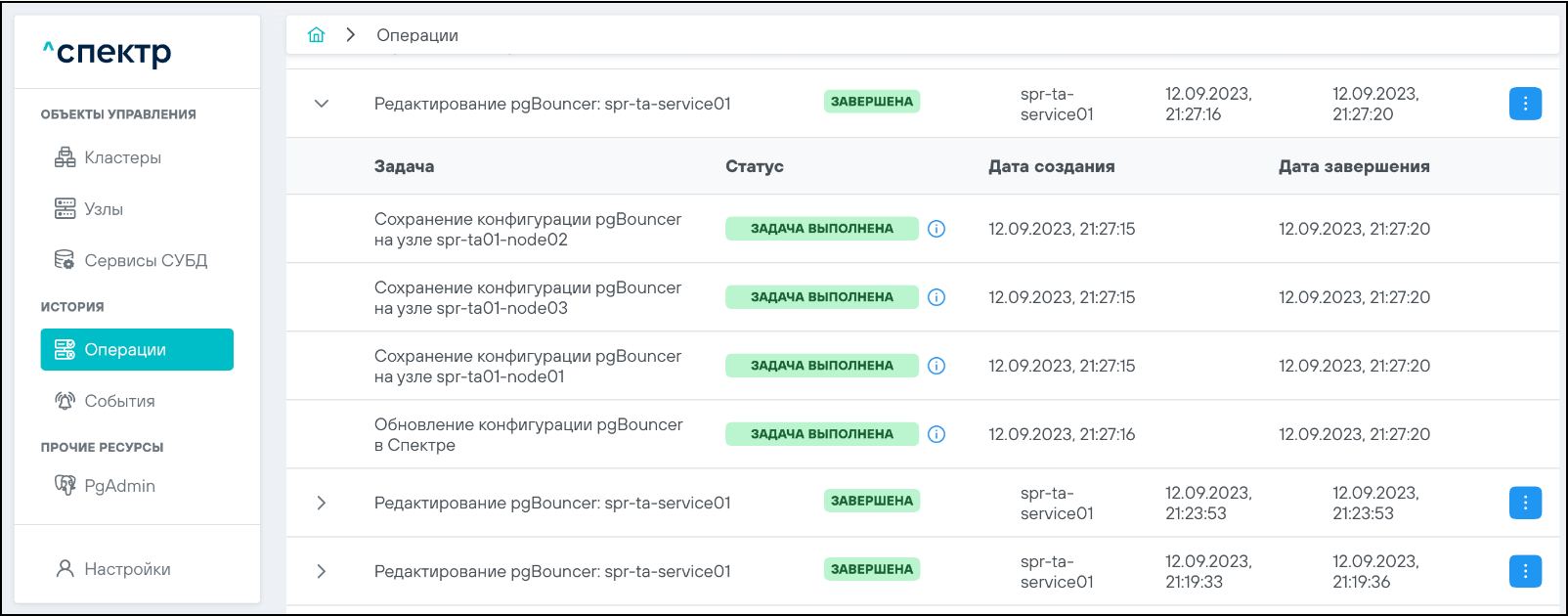This screenshot has height=616, width=1568.
Task: Open События in history section
Action: click(x=119, y=401)
